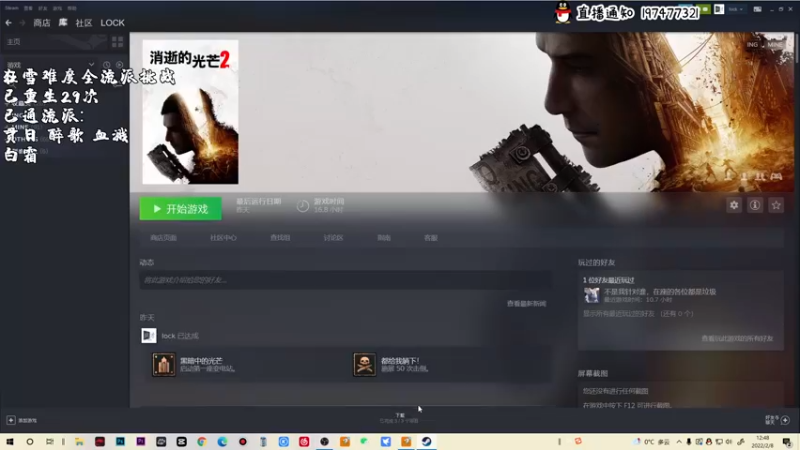Open the 查找组 find groups tab
This screenshot has width=800, height=450.
point(280,238)
